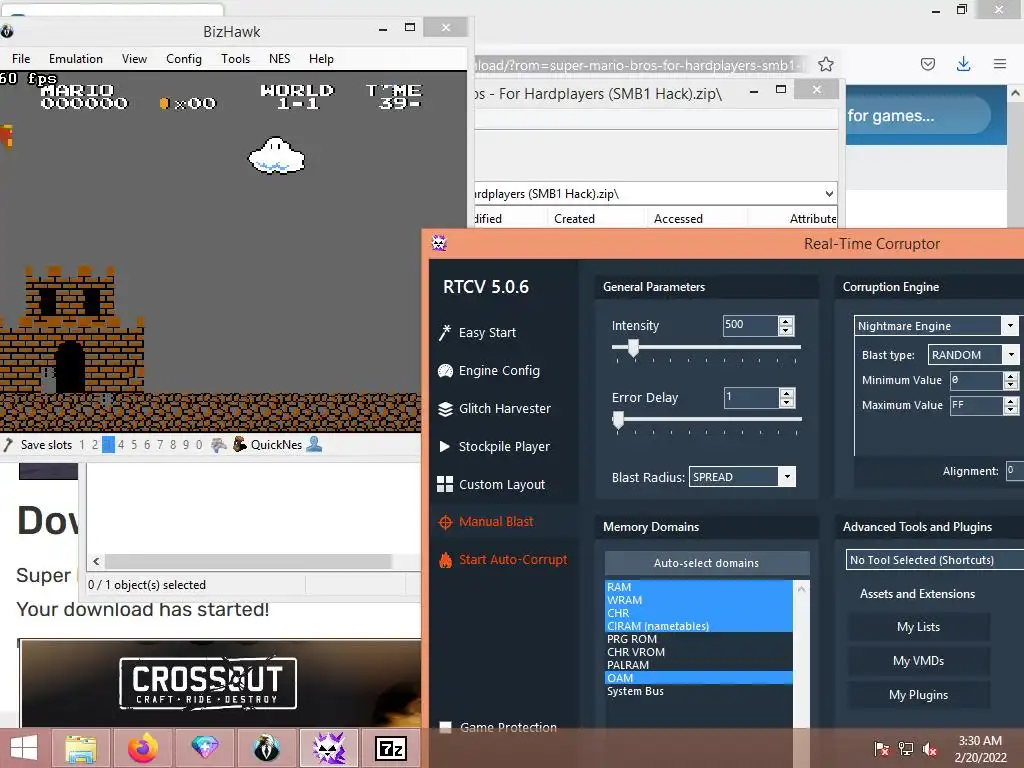1024x768 pixels.
Task: Open My VMDs button
Action: (x=918, y=661)
